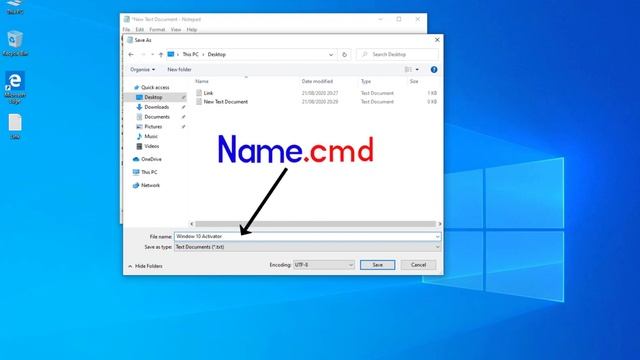
Task: Sort files by the Type column header
Action: point(366,81)
